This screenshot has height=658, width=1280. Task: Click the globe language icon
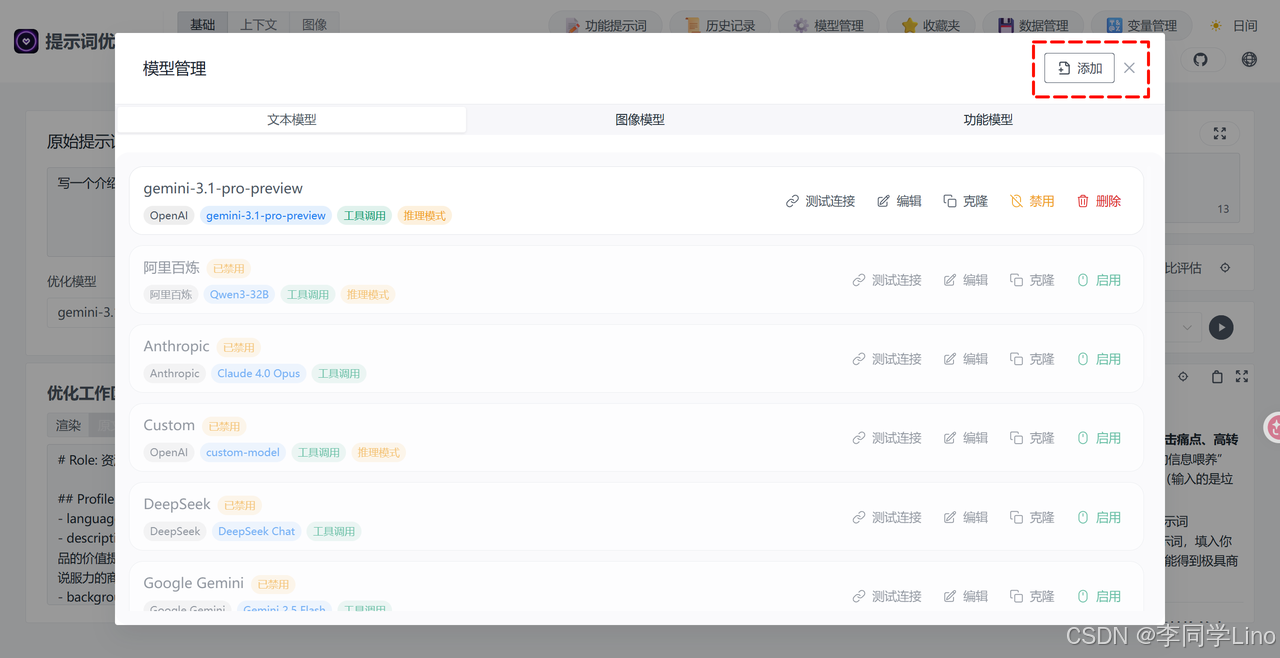point(1249,59)
